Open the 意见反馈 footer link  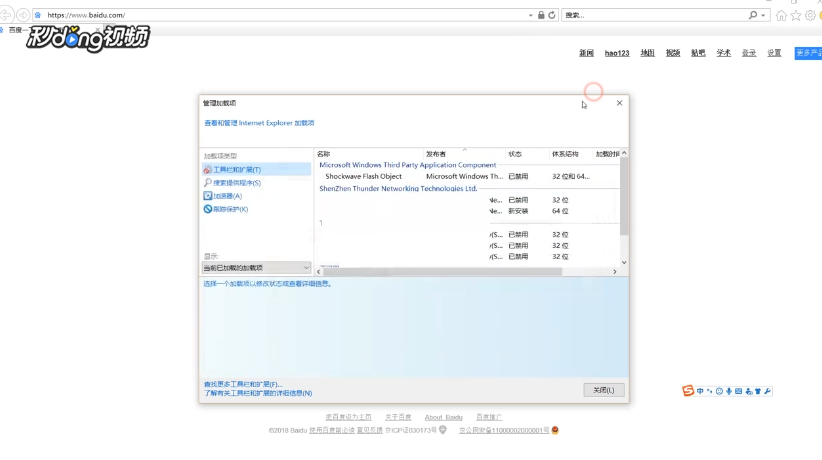(x=370, y=430)
